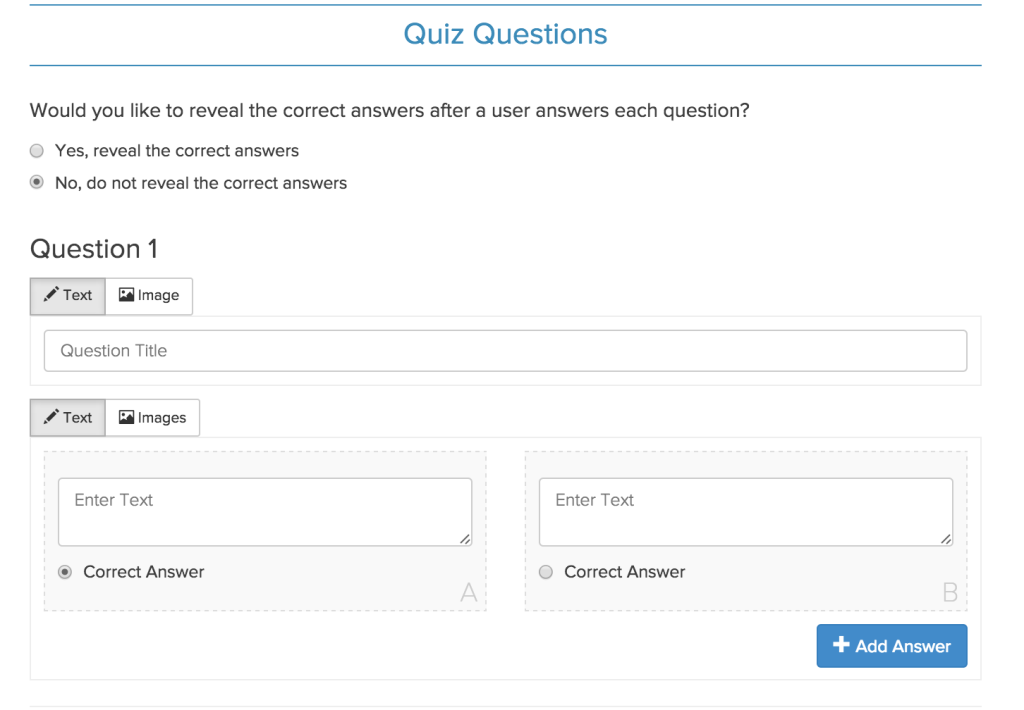
Task: Click the Add Answer button
Action: [891, 646]
